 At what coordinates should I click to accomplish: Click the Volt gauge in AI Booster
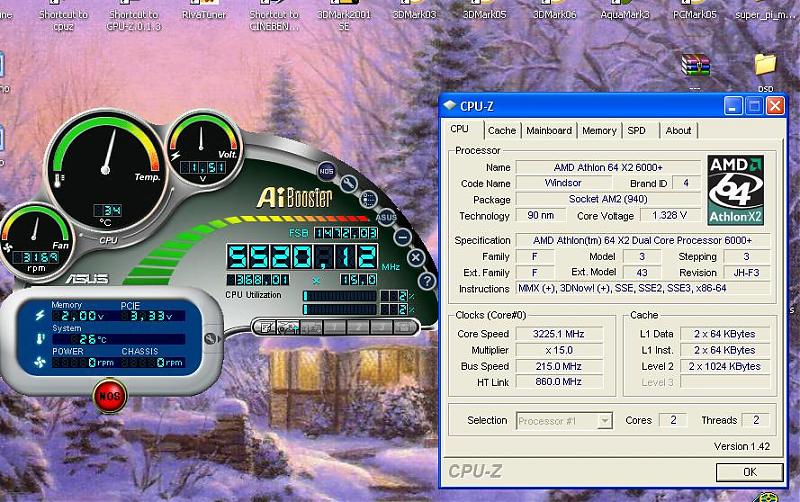point(203,148)
